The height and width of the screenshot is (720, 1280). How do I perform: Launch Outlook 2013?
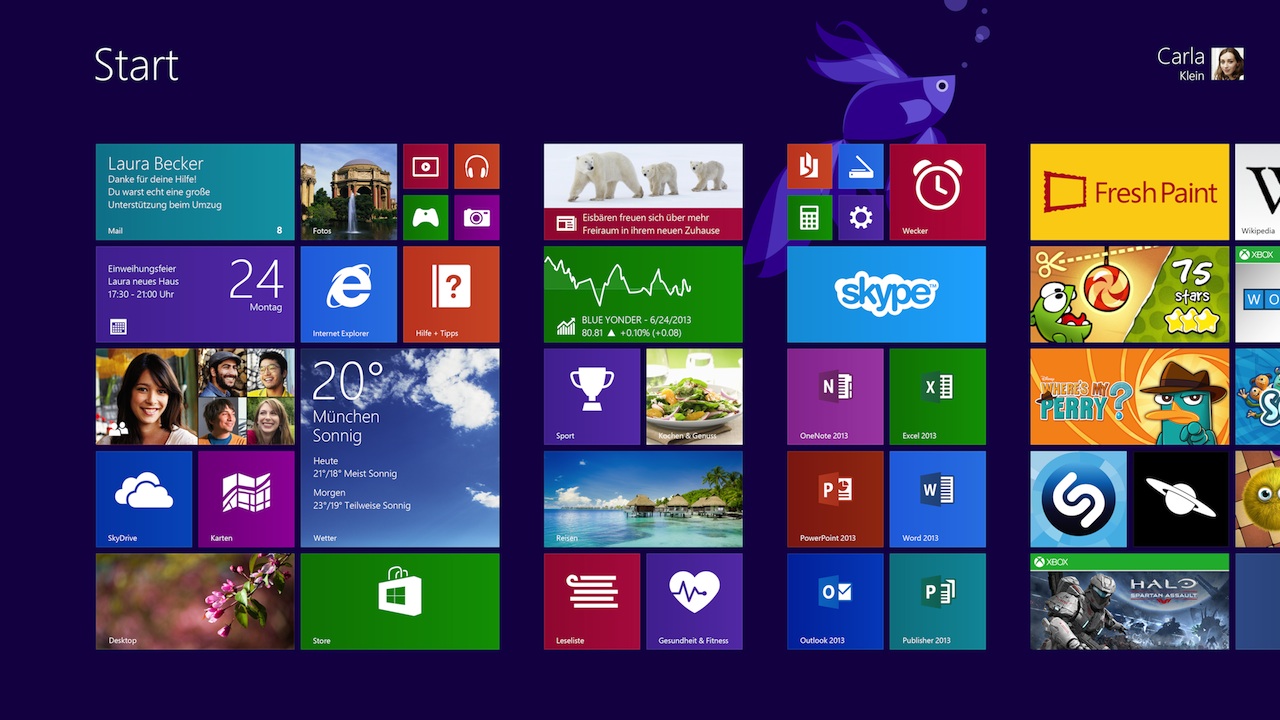click(835, 602)
